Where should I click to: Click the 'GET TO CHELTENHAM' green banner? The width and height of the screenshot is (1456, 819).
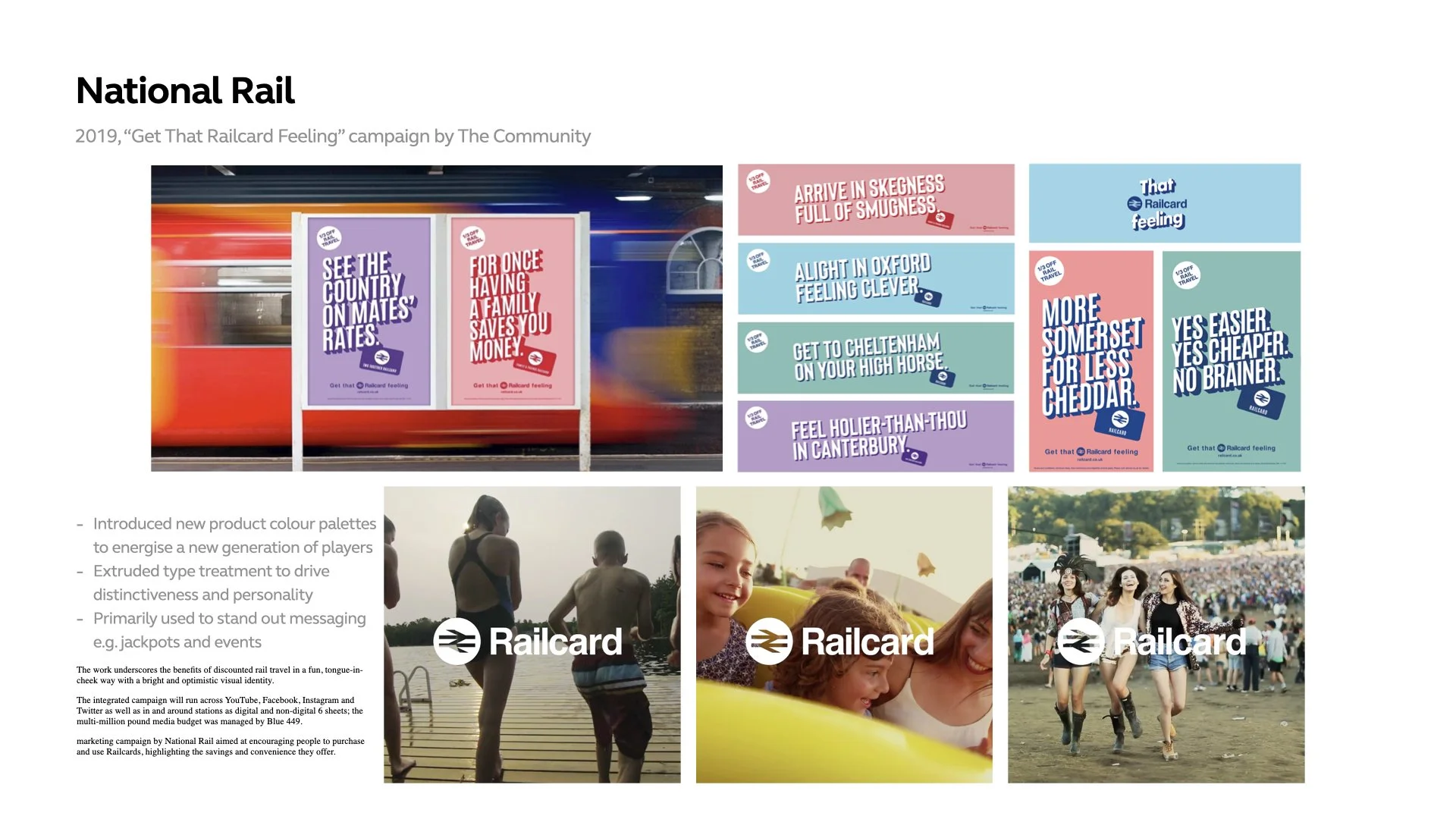coord(875,357)
